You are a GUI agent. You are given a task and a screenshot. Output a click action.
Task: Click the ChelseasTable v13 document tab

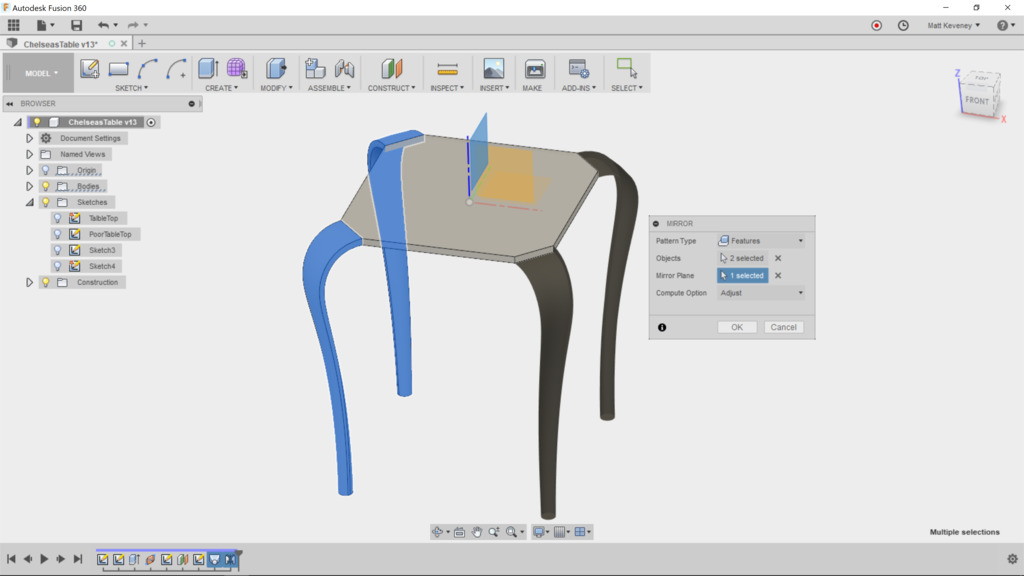coord(62,44)
